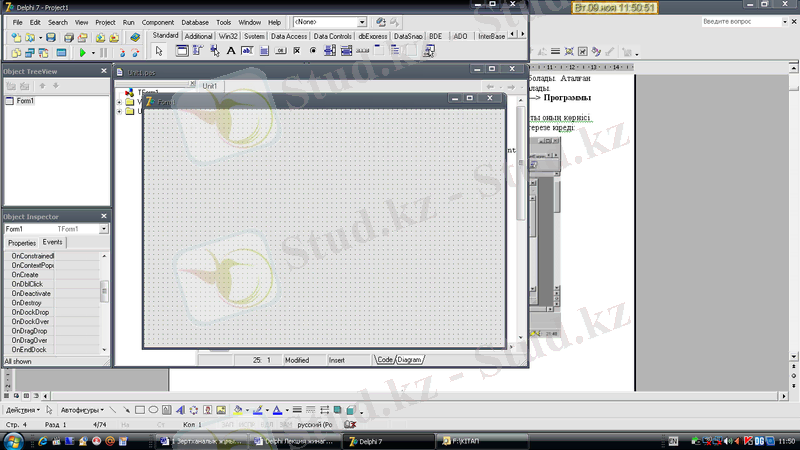This screenshot has height=450, width=800.
Task: Select the Edit component
Action: pos(247,51)
